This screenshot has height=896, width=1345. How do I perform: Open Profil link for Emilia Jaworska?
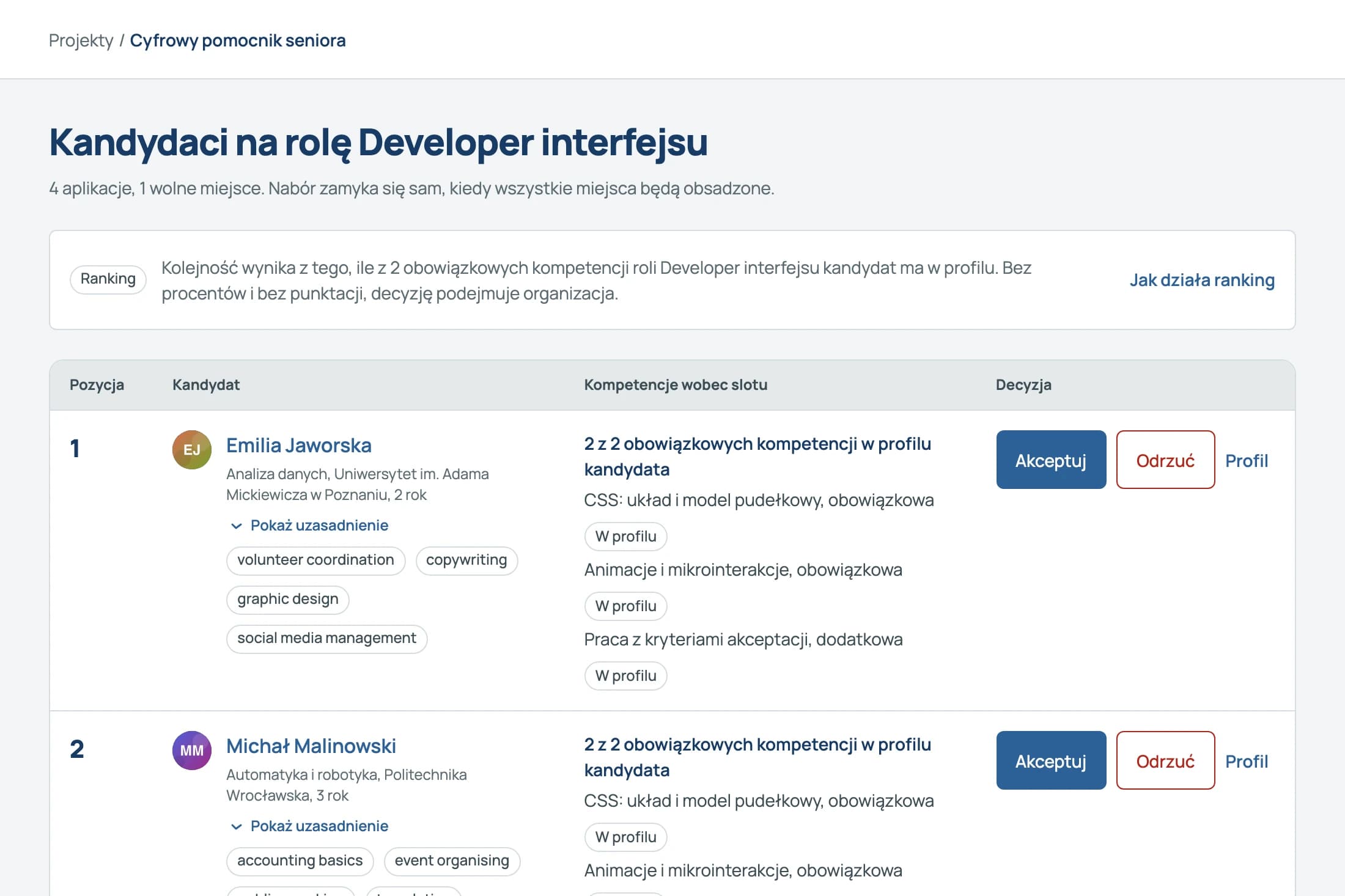pos(1247,461)
